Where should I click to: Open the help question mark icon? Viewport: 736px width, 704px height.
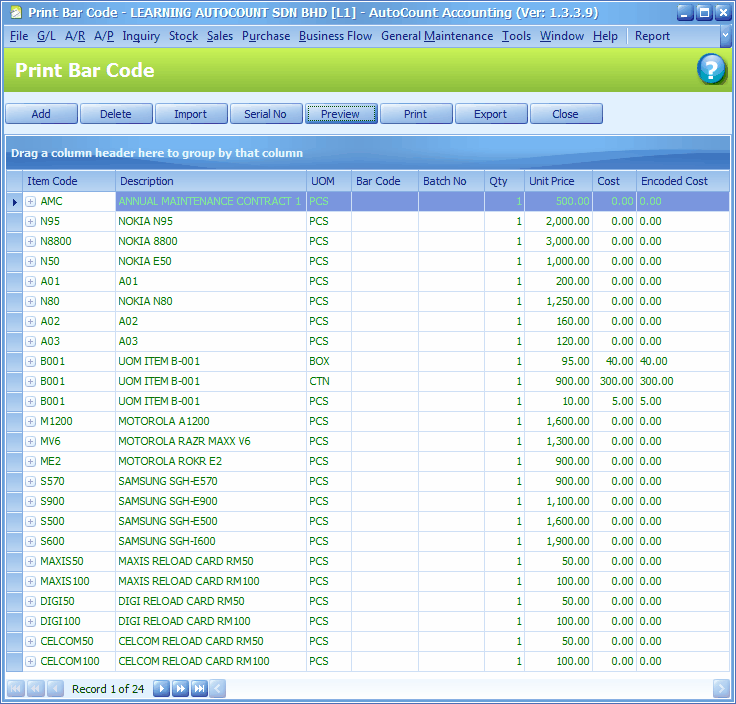711,69
